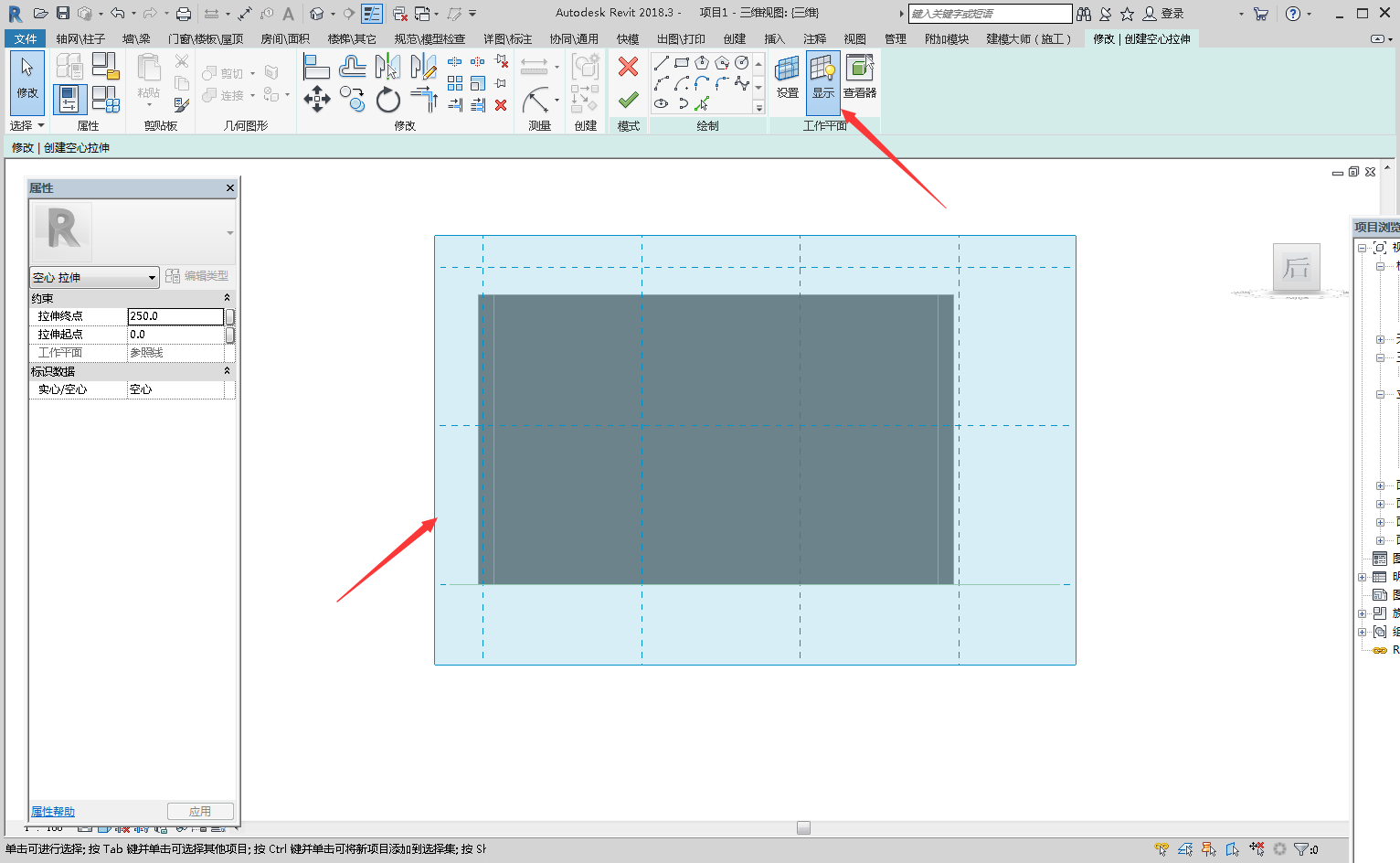
Task: Collapse the 标识数据 section
Action: [x=227, y=371]
